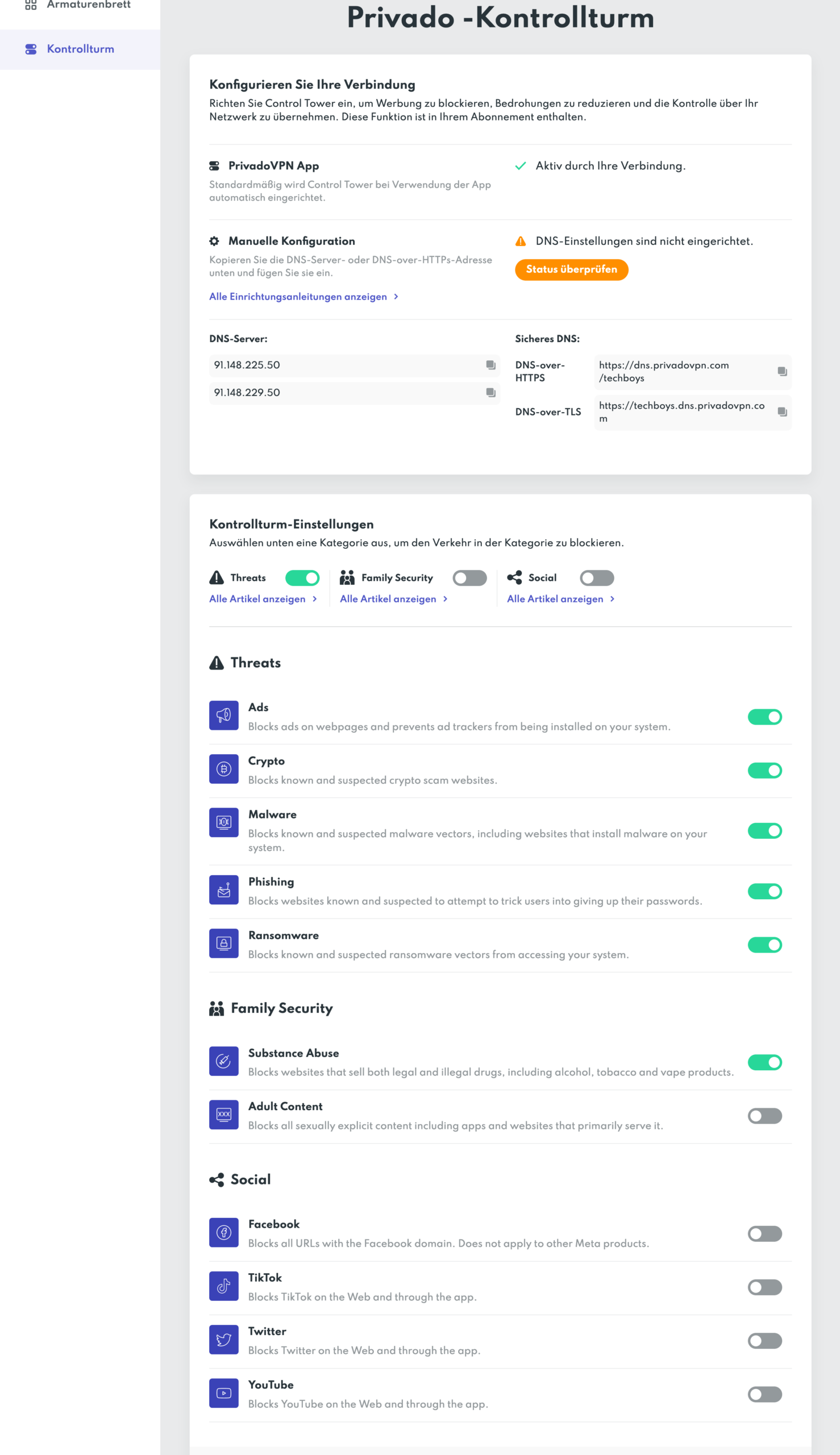
Task: Enable Twitter blocking toggle
Action: (764, 1341)
